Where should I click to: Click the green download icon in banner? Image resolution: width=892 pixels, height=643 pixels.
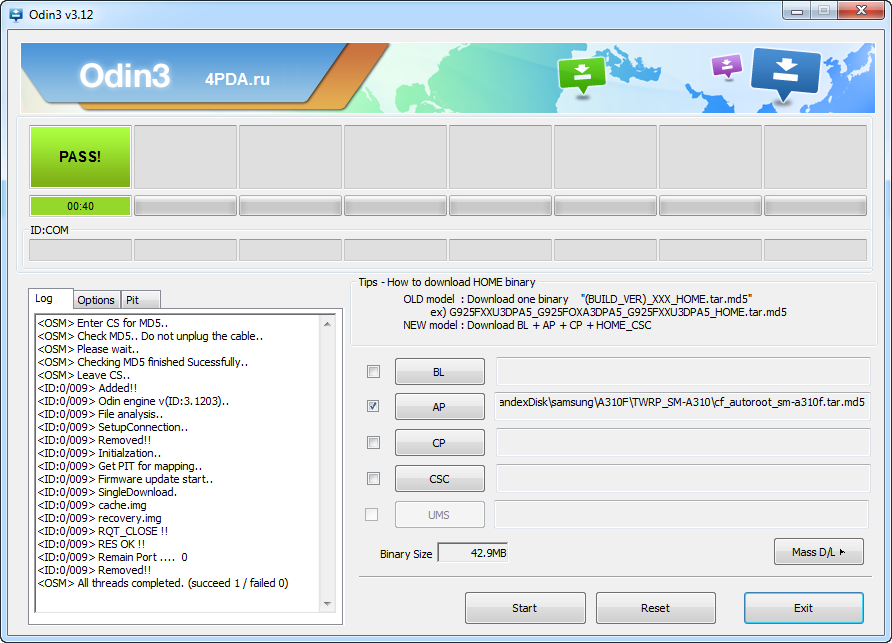click(583, 74)
